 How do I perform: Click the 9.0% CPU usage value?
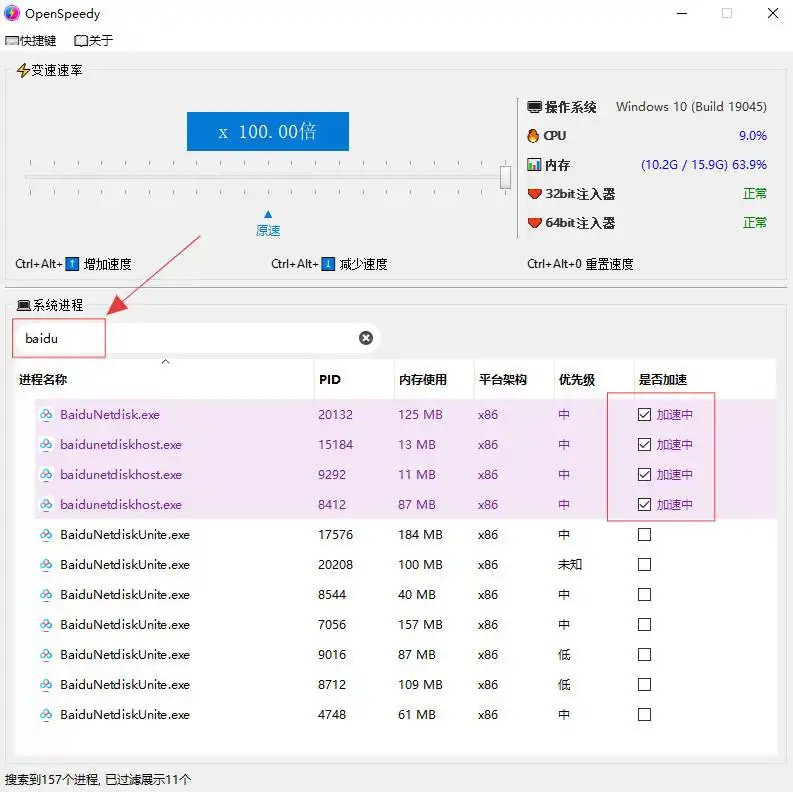753,136
